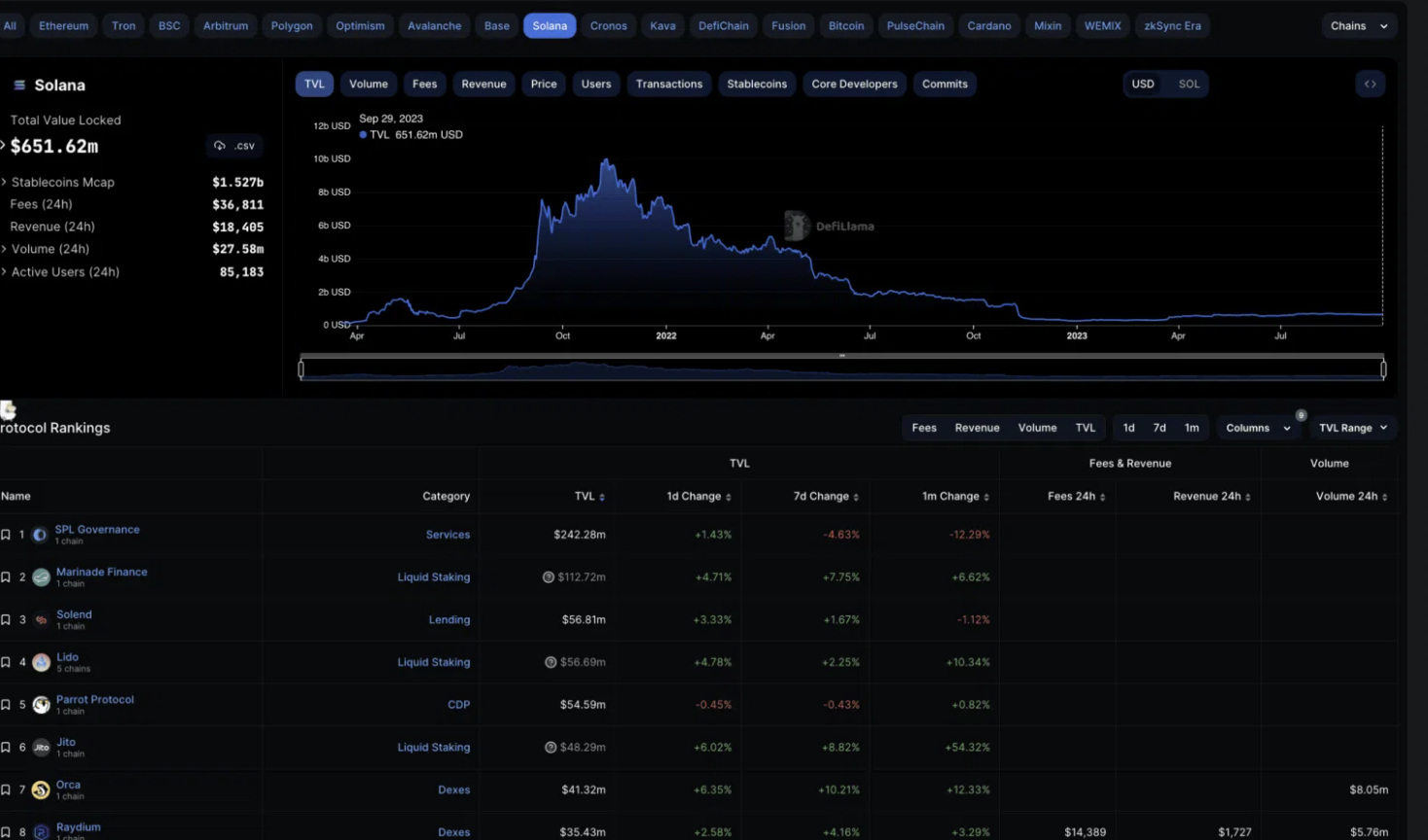The image size is (1428, 840).
Task: Click the info icon beside Jito TVL
Action: pyautogui.click(x=551, y=748)
